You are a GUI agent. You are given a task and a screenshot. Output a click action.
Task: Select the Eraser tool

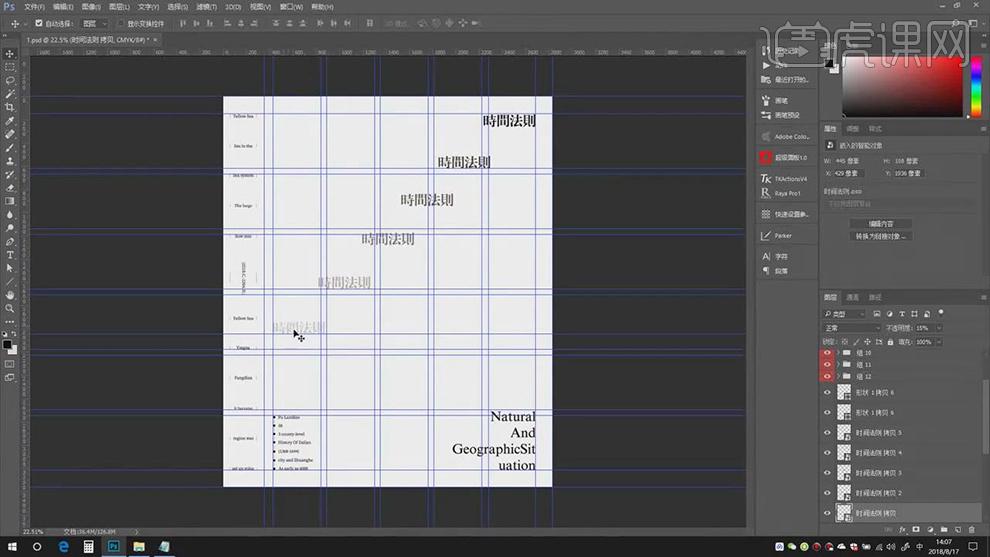click(x=9, y=188)
